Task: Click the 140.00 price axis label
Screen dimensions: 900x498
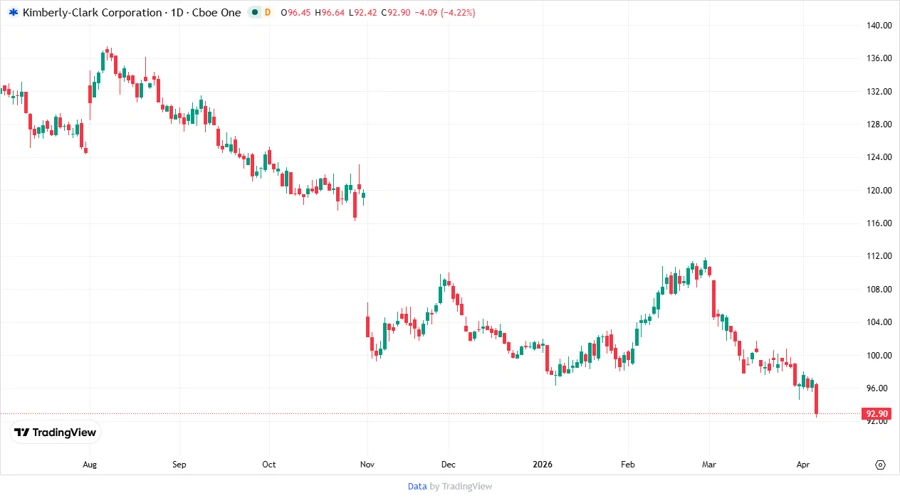Action: [879, 25]
